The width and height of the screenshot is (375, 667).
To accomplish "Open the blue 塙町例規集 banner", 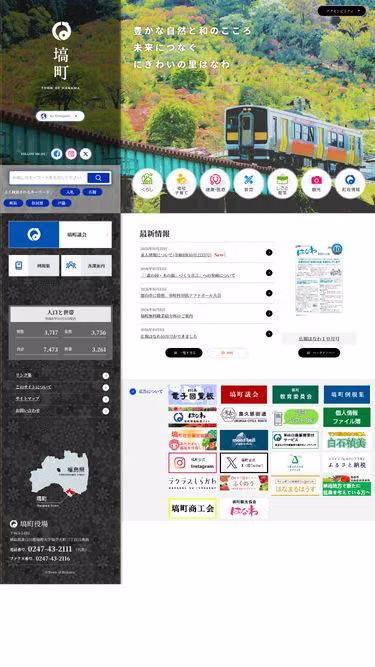I will [x=347, y=395].
